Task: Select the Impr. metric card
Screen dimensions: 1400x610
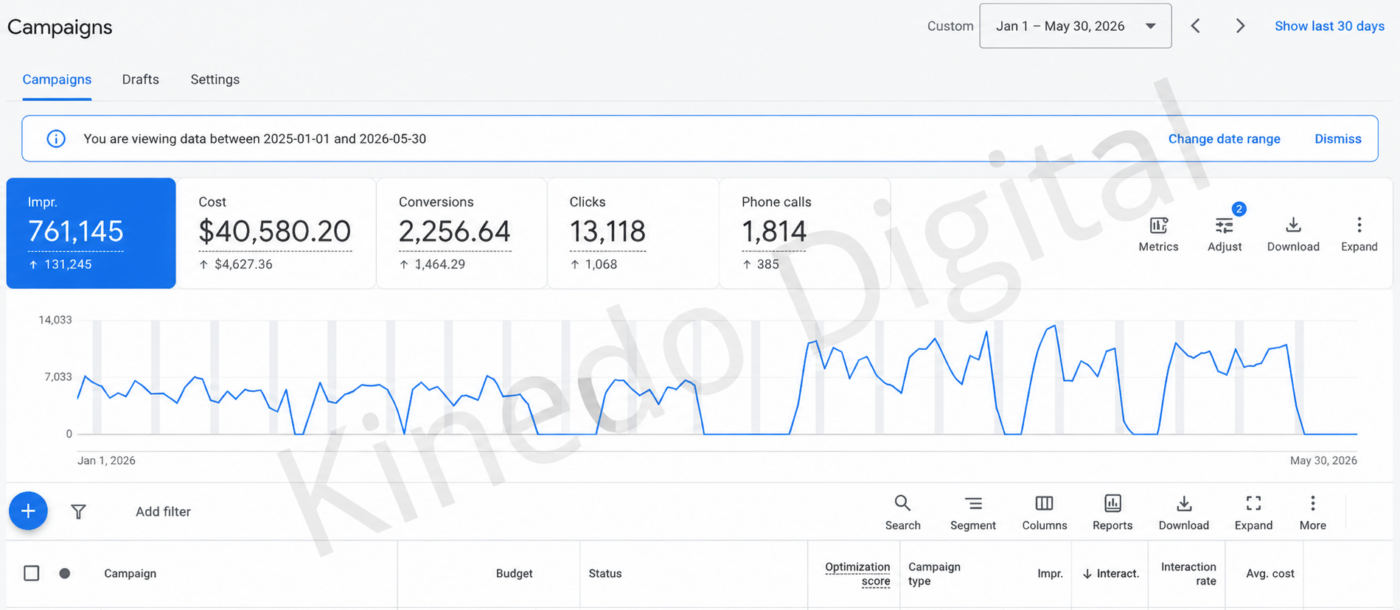Action: coord(91,233)
